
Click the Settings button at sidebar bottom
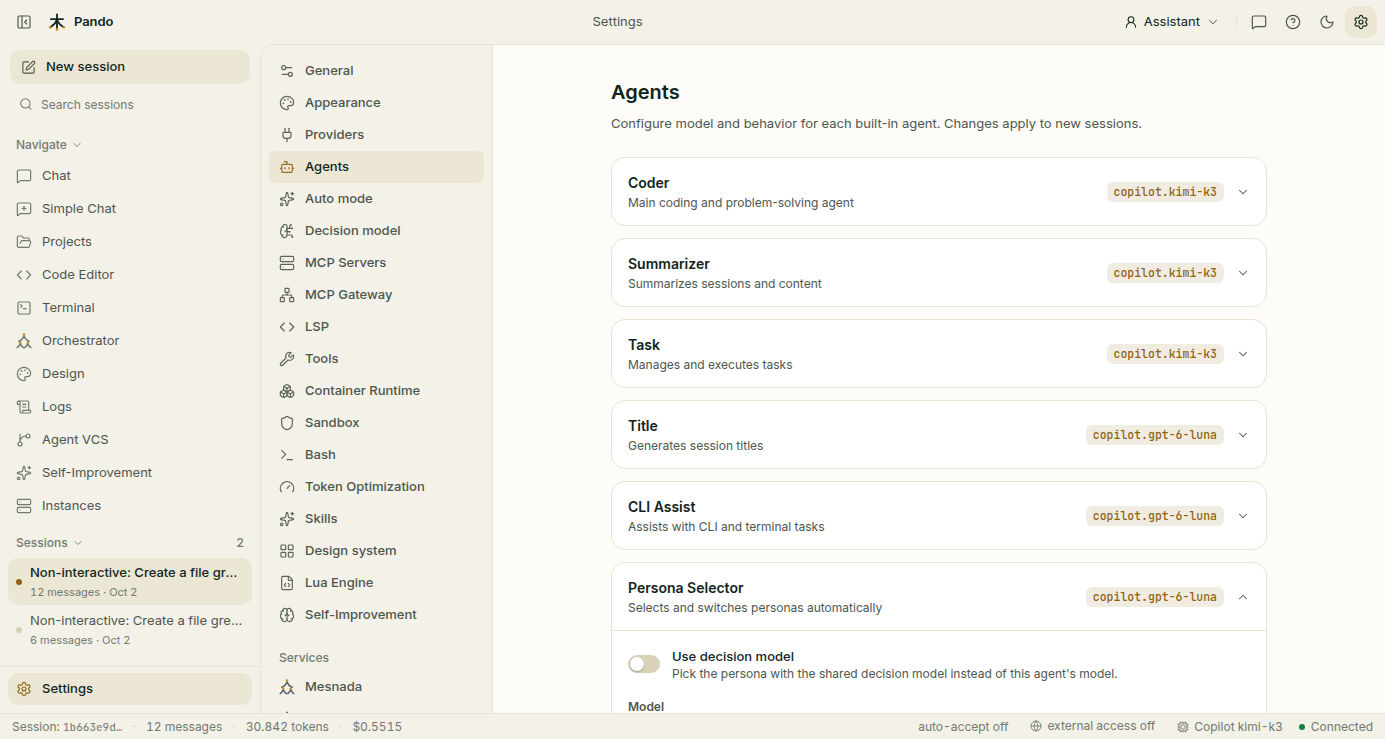[130, 689]
